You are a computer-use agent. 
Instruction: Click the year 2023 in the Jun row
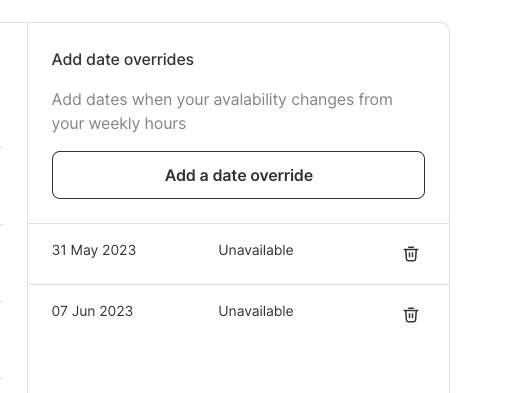click(116, 311)
